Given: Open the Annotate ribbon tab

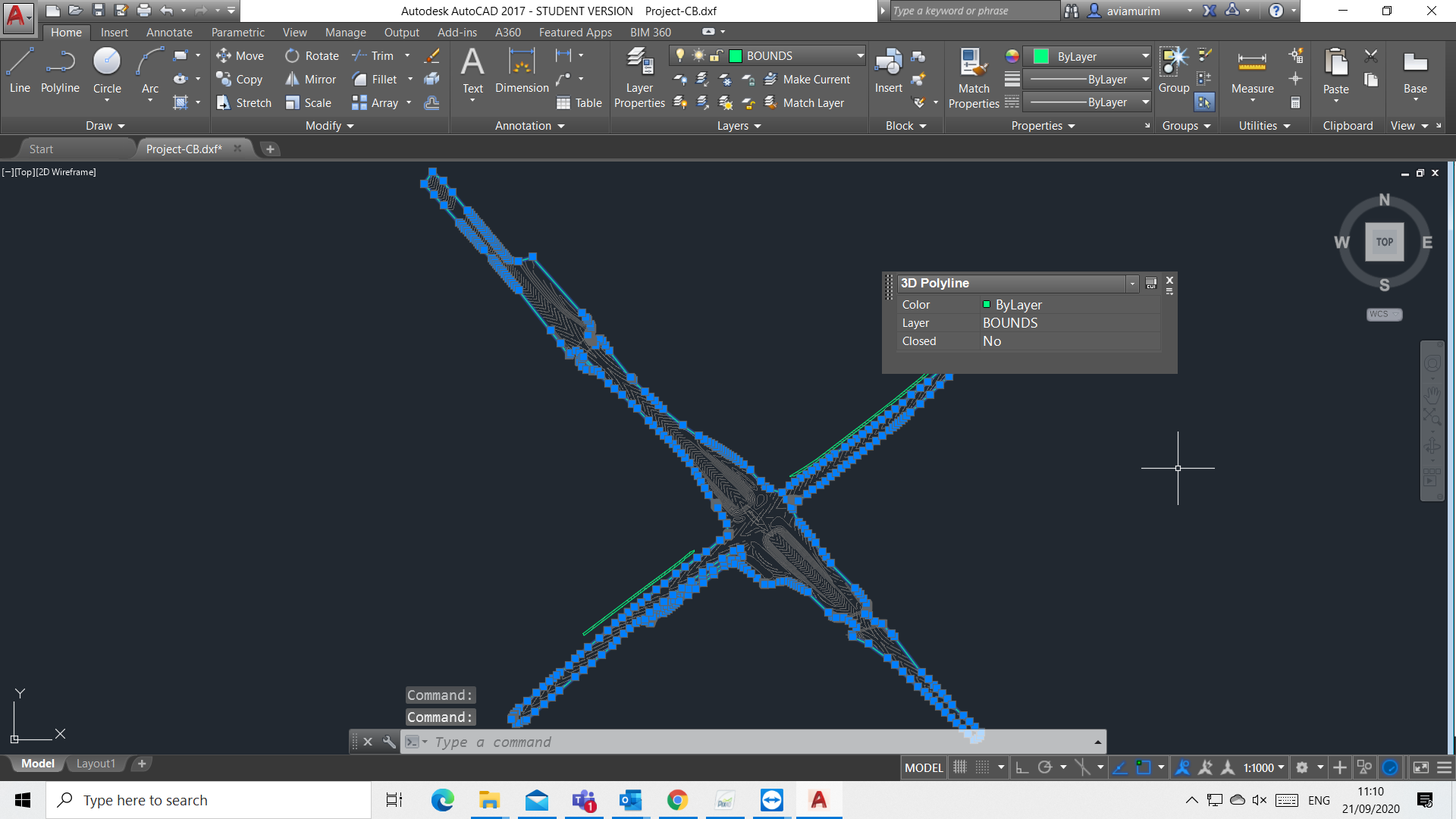Looking at the screenshot, I should [x=169, y=32].
